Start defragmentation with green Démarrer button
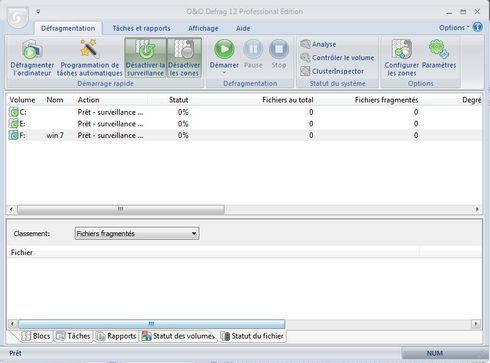490x363 pixels. click(x=224, y=49)
